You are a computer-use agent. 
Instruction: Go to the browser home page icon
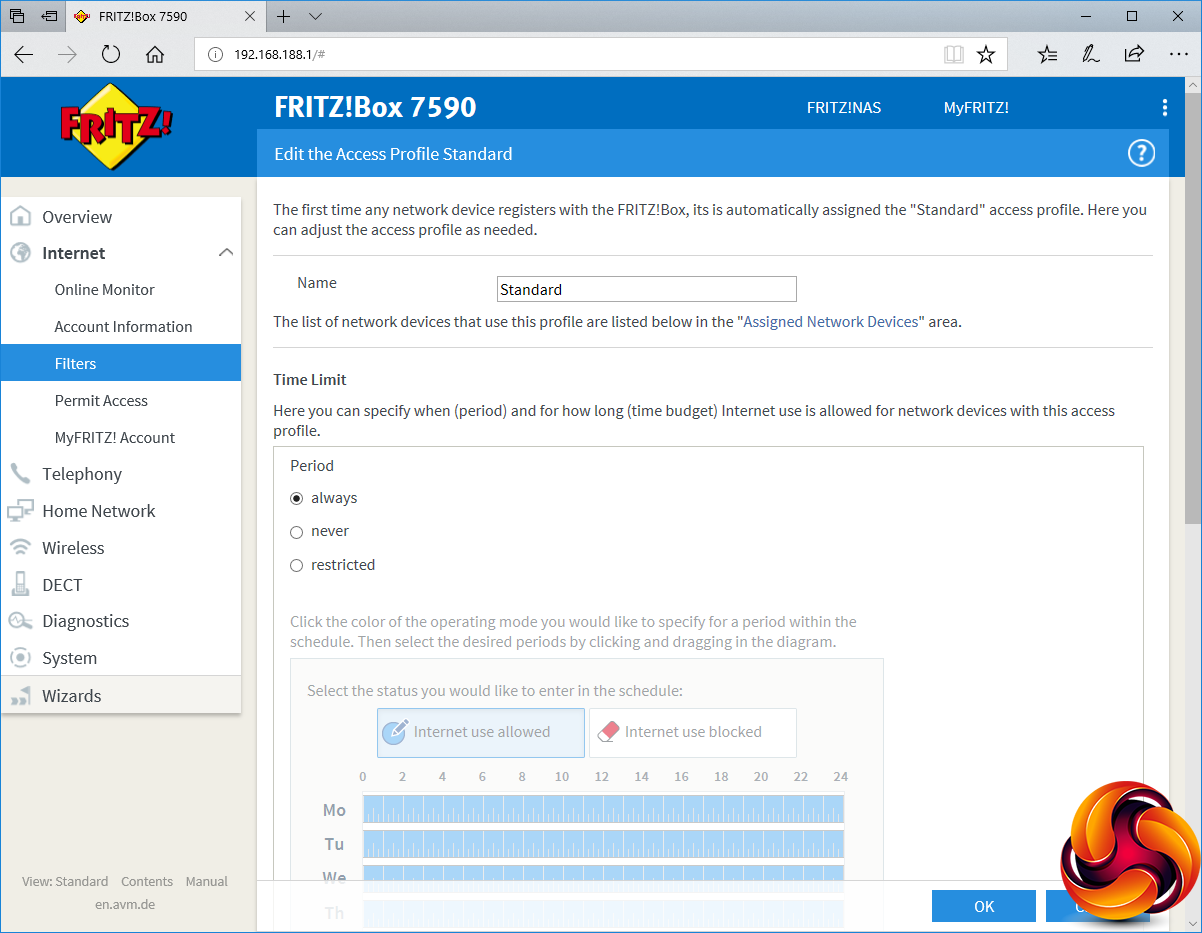click(155, 55)
